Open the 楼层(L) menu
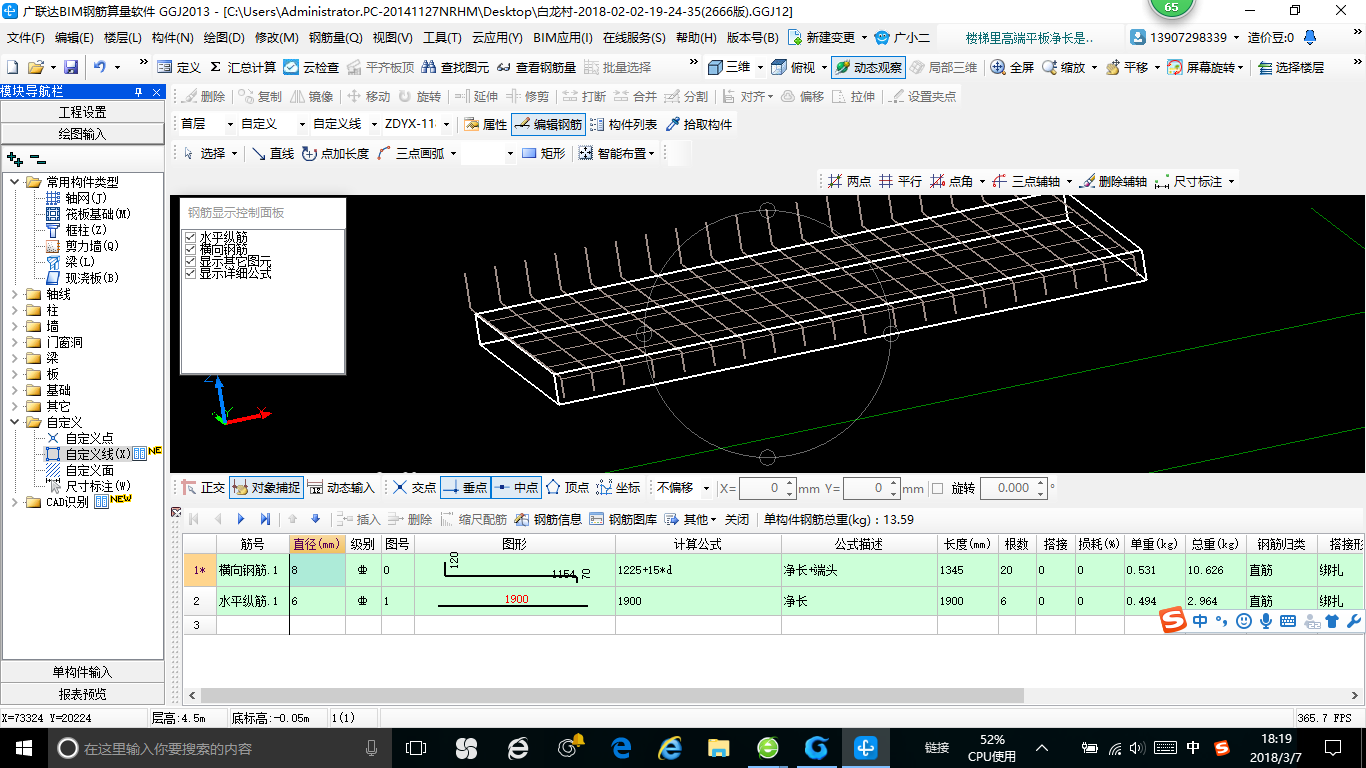1366x768 pixels. [x=123, y=38]
